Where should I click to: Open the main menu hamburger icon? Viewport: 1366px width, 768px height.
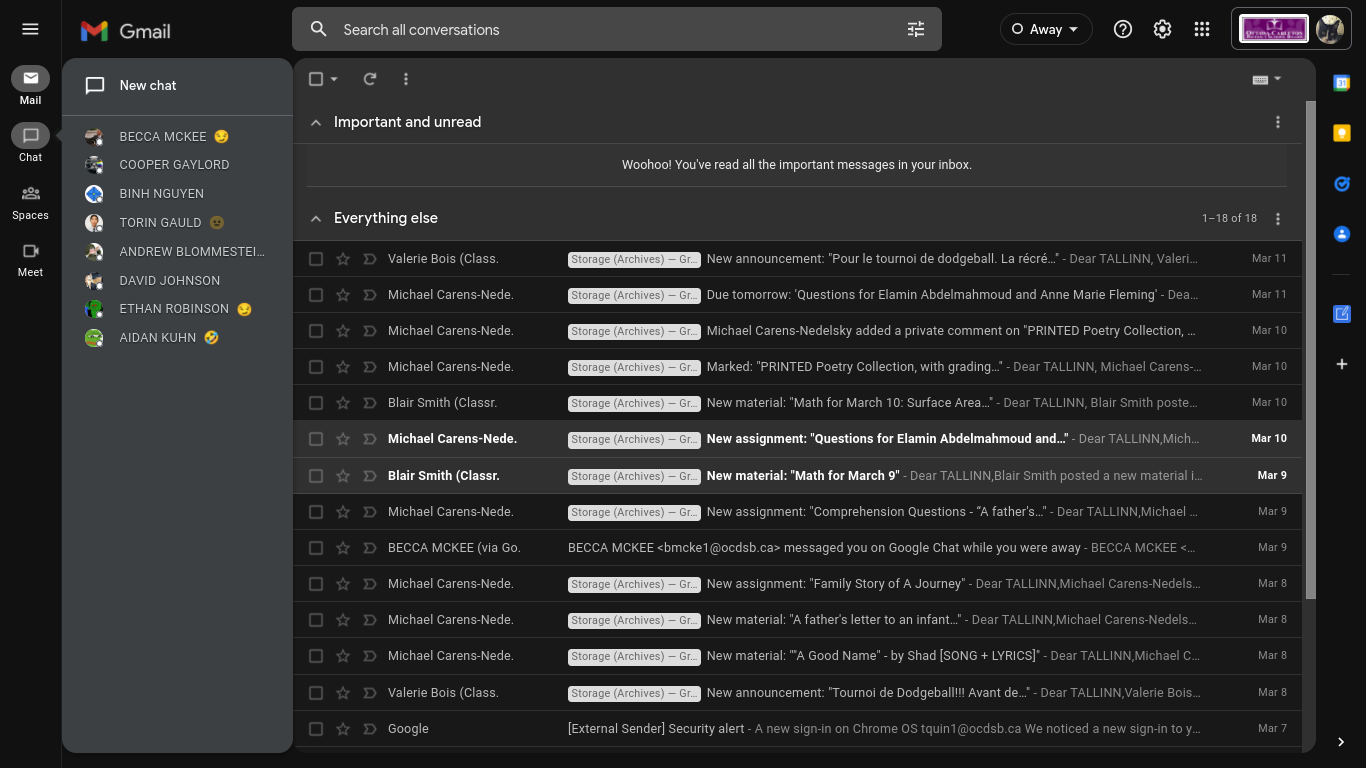click(x=30, y=29)
